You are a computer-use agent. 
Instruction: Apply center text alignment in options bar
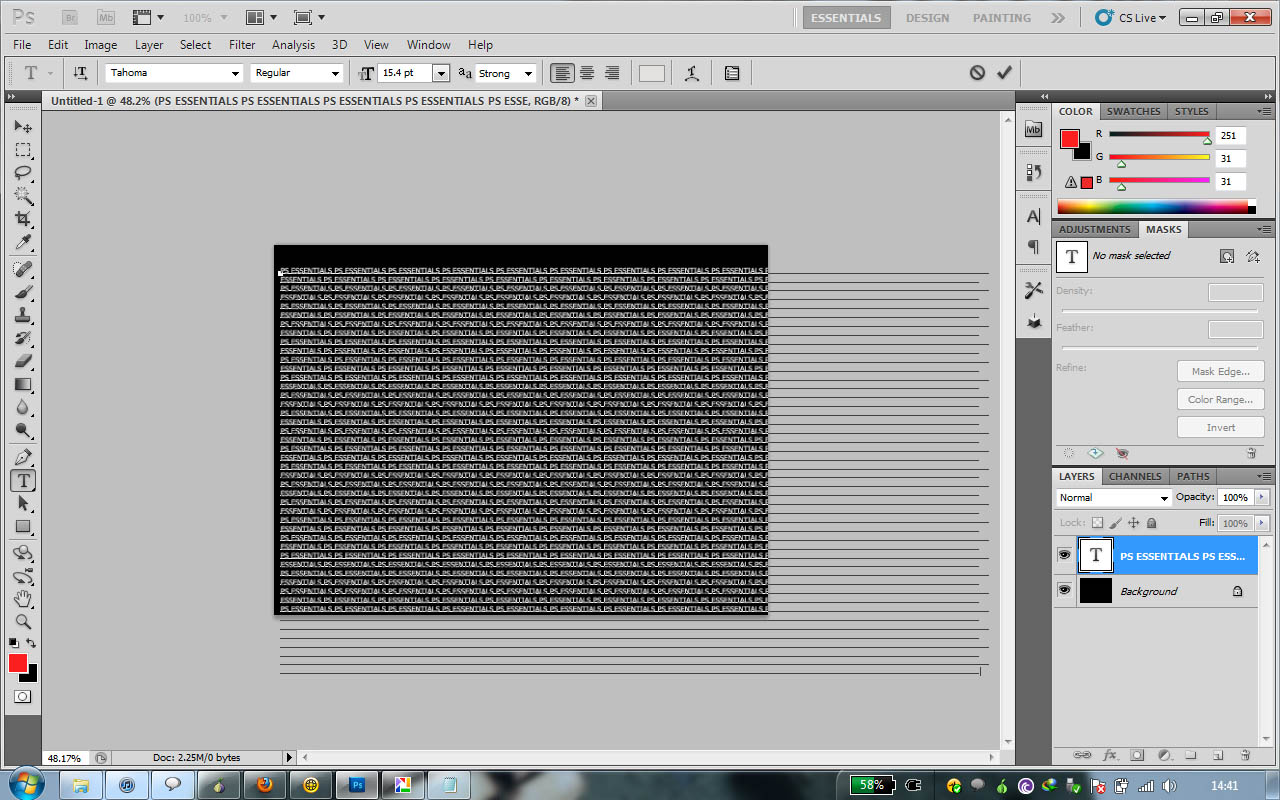pyautogui.click(x=587, y=72)
